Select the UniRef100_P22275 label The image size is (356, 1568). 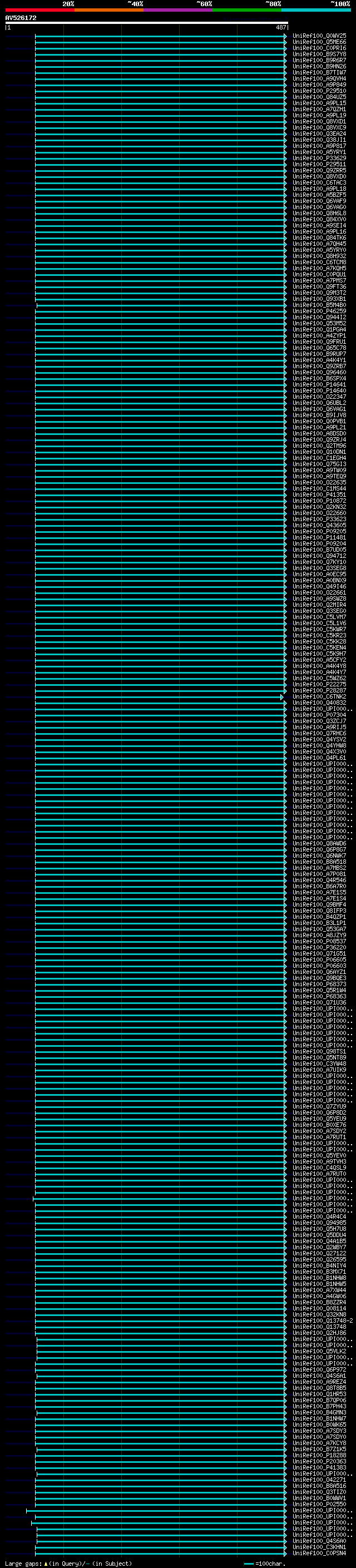point(319,684)
